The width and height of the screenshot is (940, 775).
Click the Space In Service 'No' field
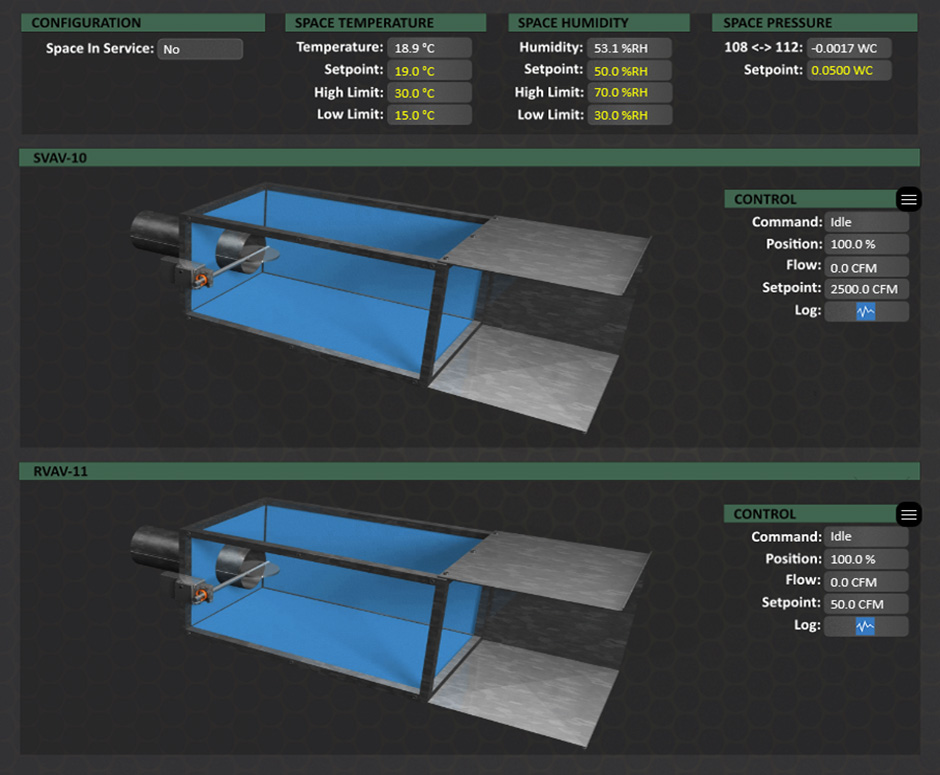[x=200, y=49]
